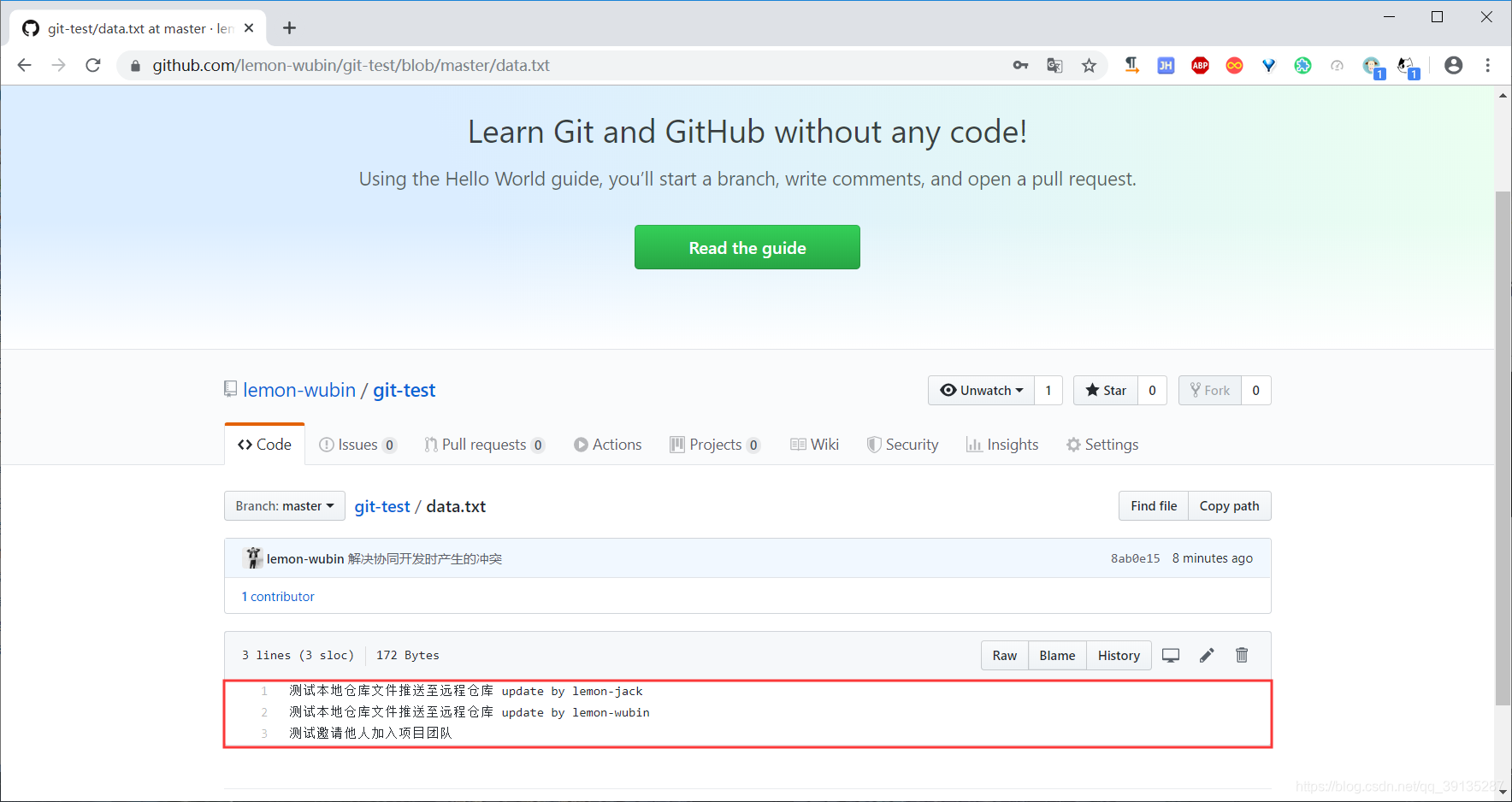The width and height of the screenshot is (1512, 802).
Task: View the Insights tab
Action: coord(1002,445)
